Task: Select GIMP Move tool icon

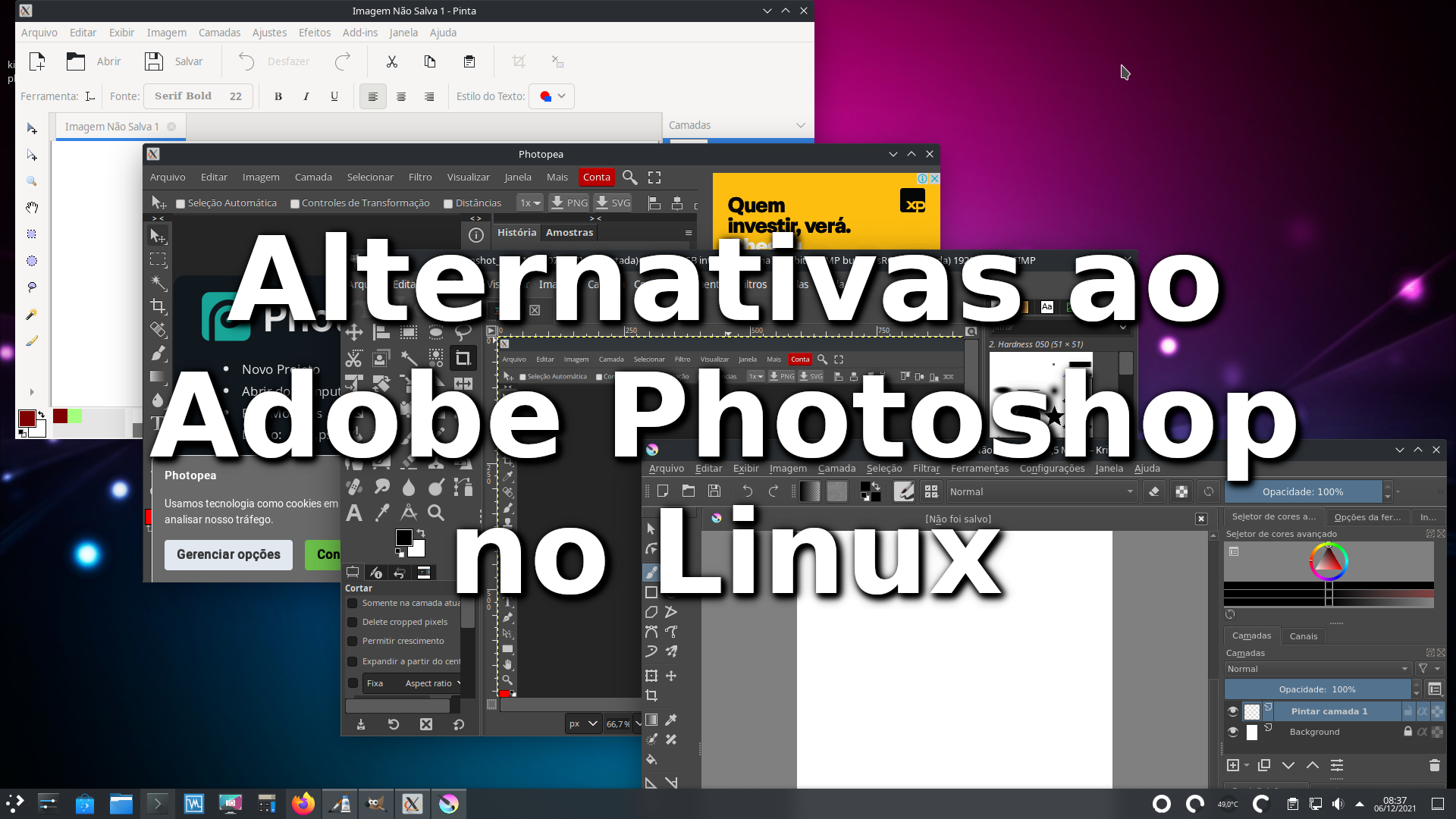Action: [354, 332]
